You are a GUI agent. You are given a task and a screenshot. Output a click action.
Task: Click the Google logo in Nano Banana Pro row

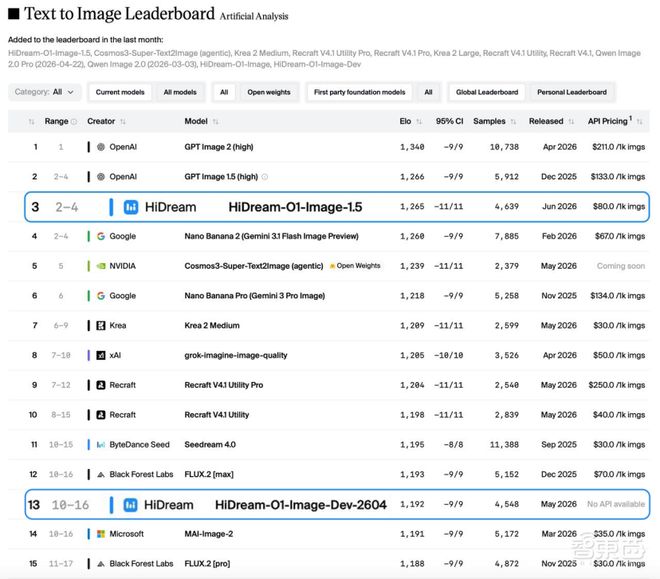[x=101, y=296]
